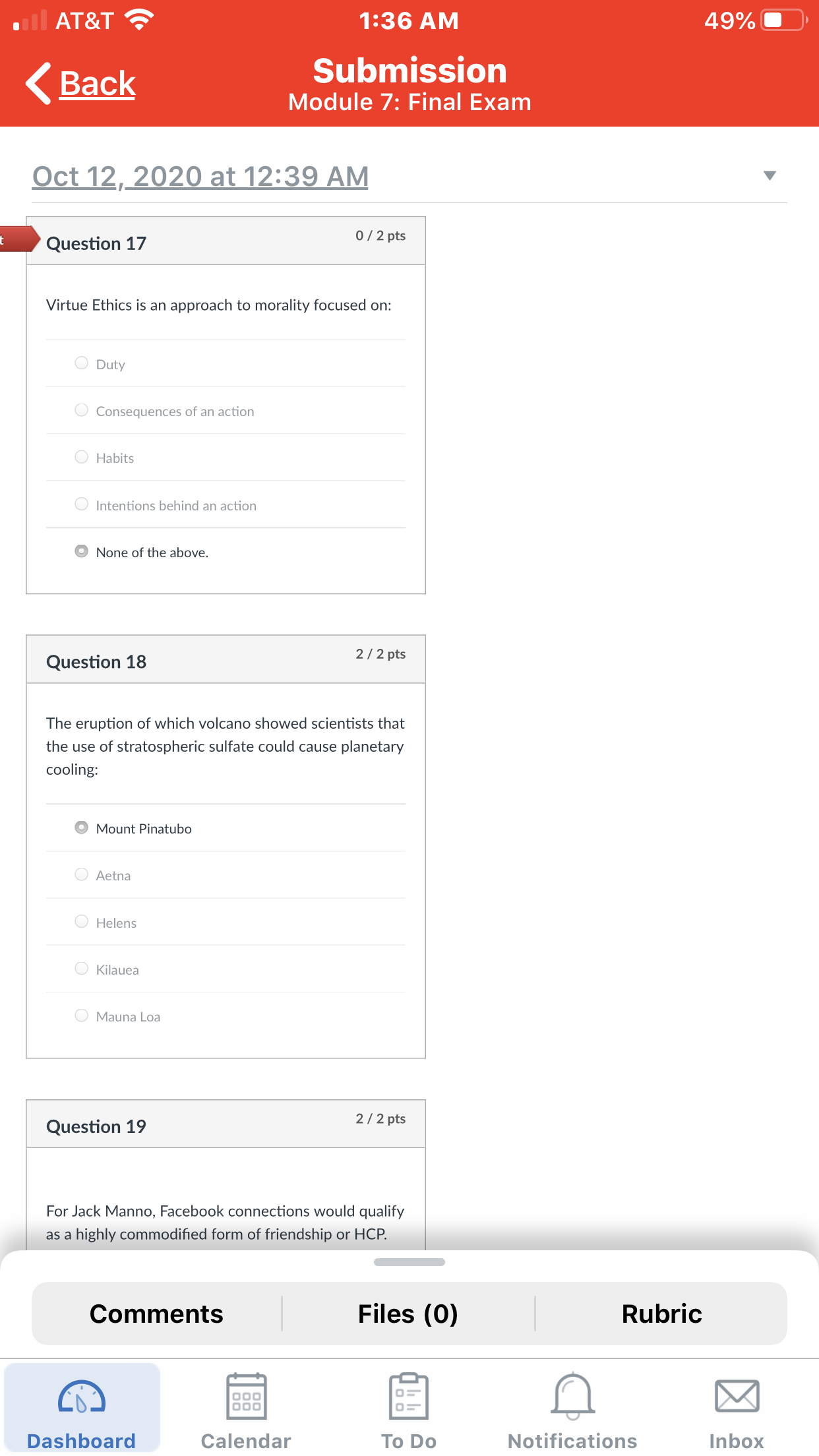Choose the Mauna Loa answer option

click(x=226, y=1016)
